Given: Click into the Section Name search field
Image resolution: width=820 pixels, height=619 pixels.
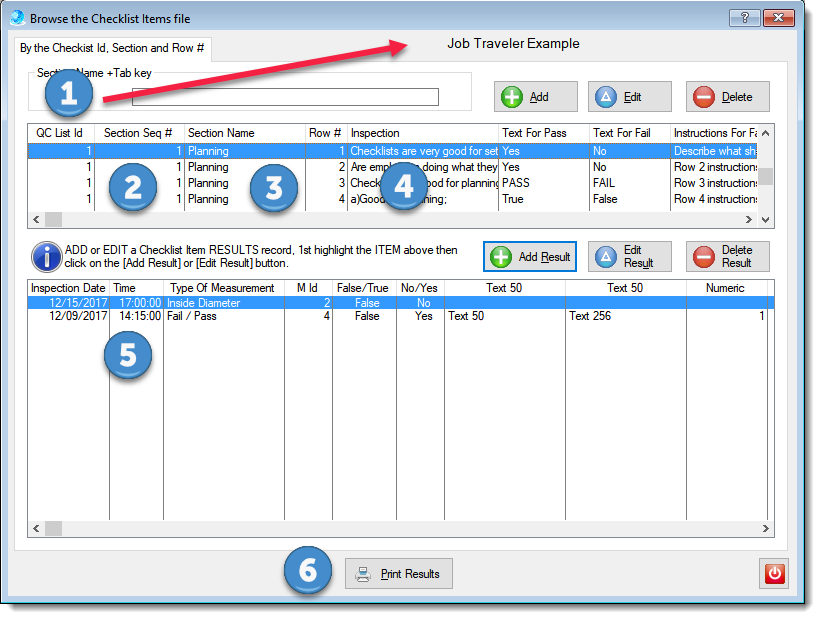Looking at the screenshot, I should click(x=285, y=97).
